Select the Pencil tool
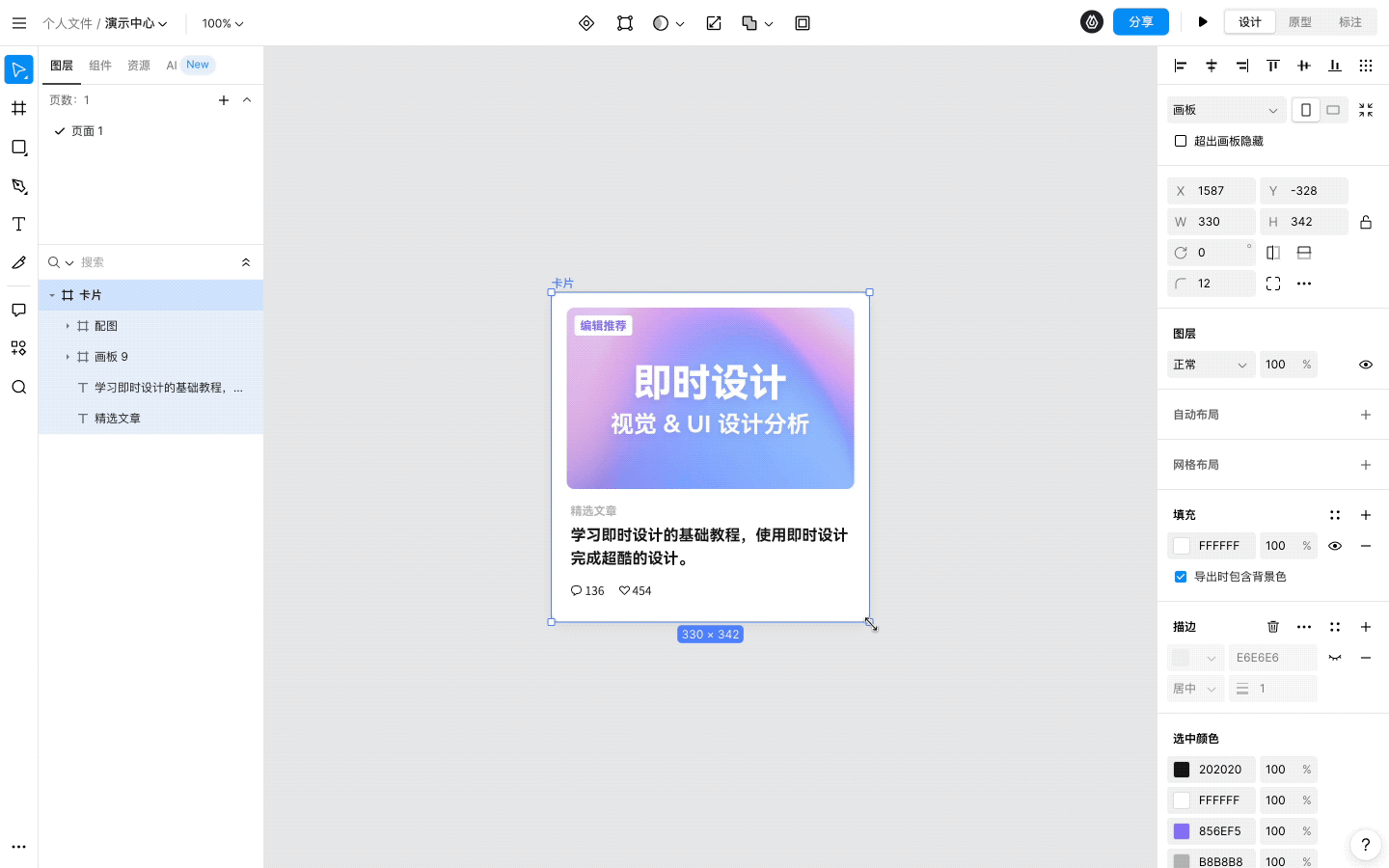Image resolution: width=1389 pixels, height=868 pixels. pyautogui.click(x=18, y=262)
